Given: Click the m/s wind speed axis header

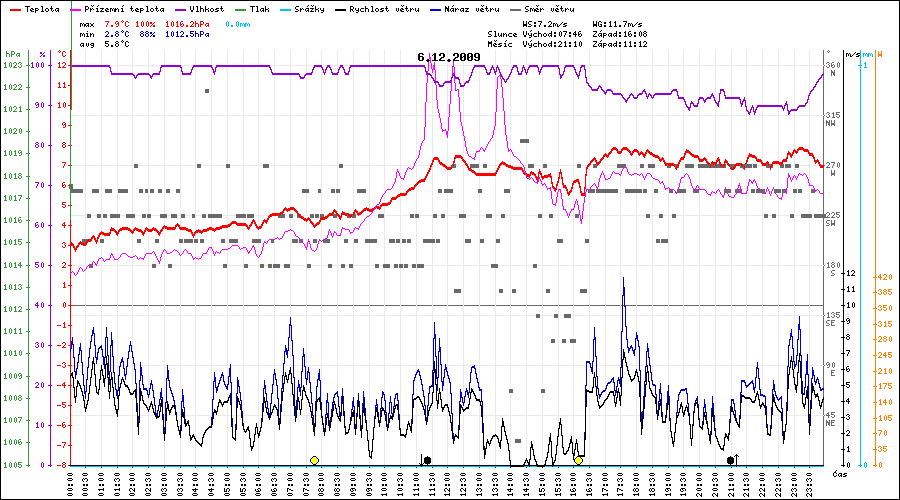Looking at the screenshot, I should [x=851, y=53].
